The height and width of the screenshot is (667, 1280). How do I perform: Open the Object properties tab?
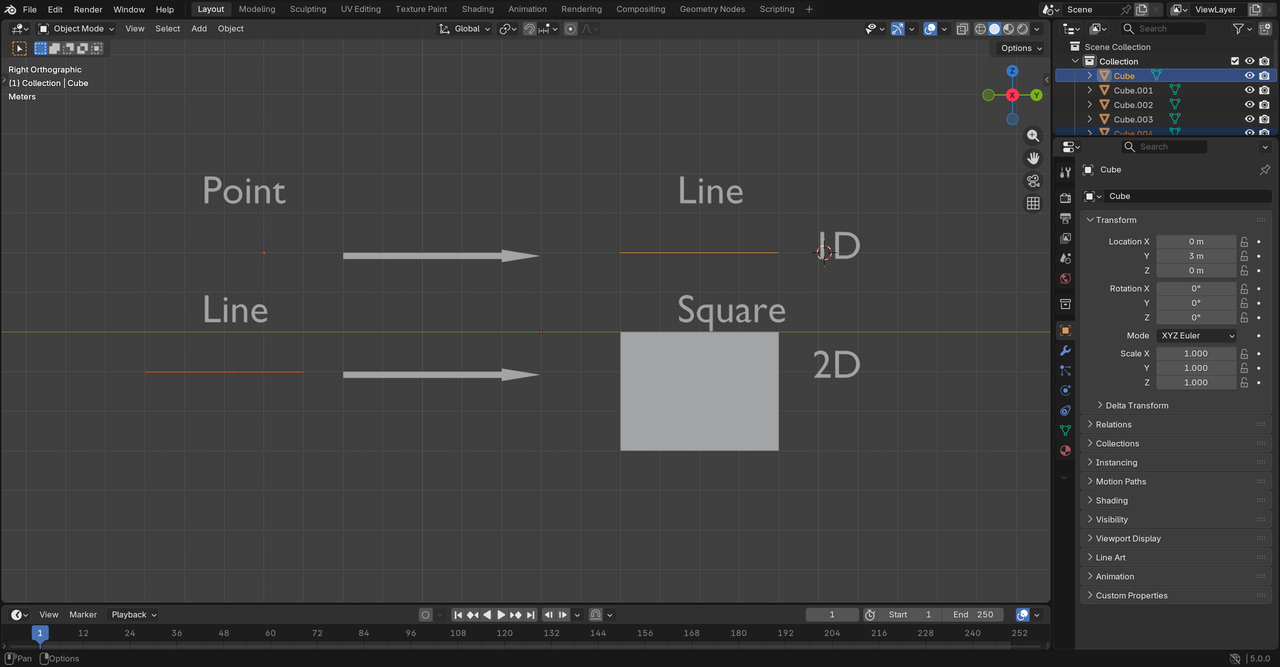pyautogui.click(x=1065, y=330)
